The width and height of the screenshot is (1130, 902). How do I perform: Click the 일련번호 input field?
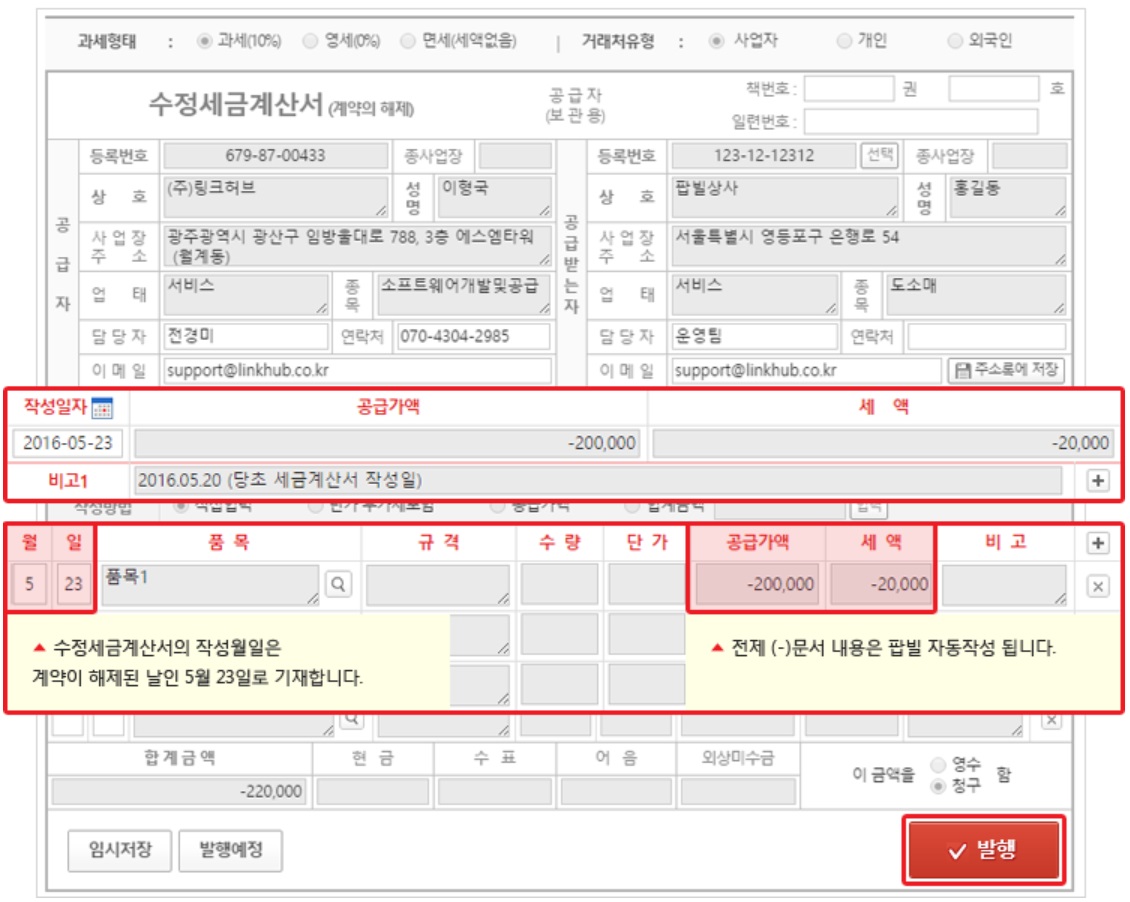tap(922, 121)
